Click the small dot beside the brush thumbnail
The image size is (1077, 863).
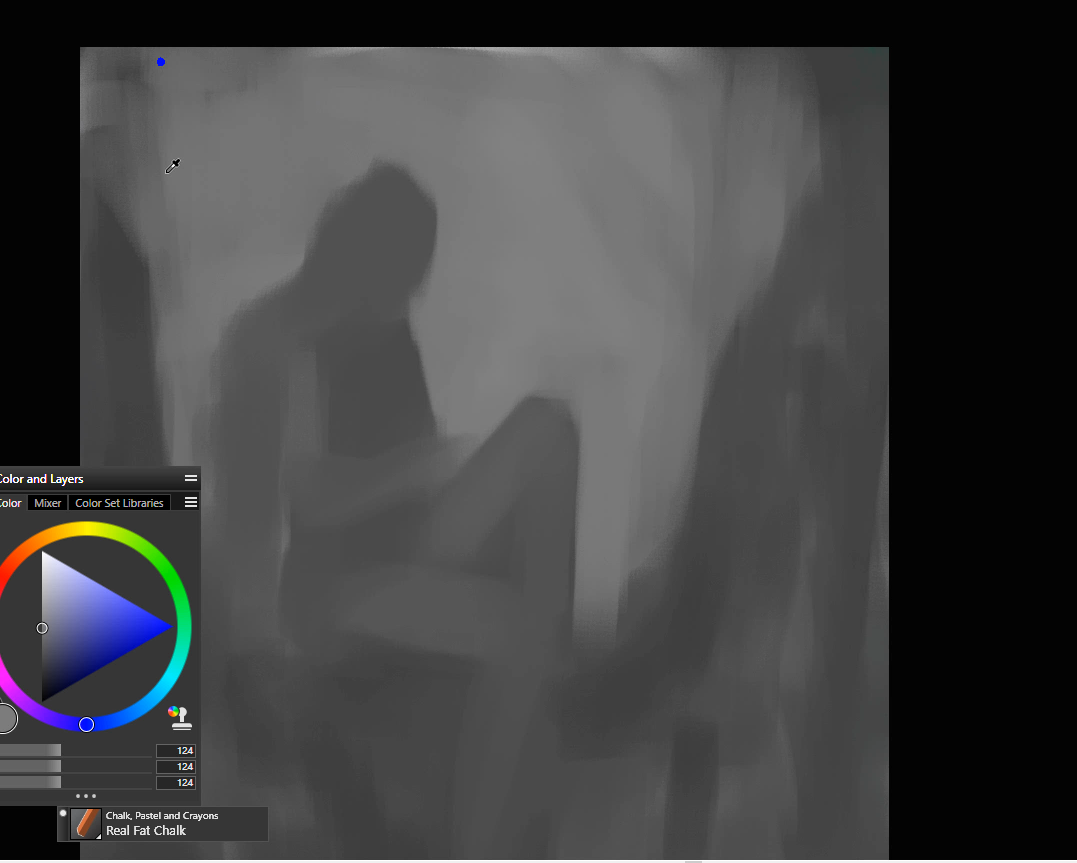[63, 813]
